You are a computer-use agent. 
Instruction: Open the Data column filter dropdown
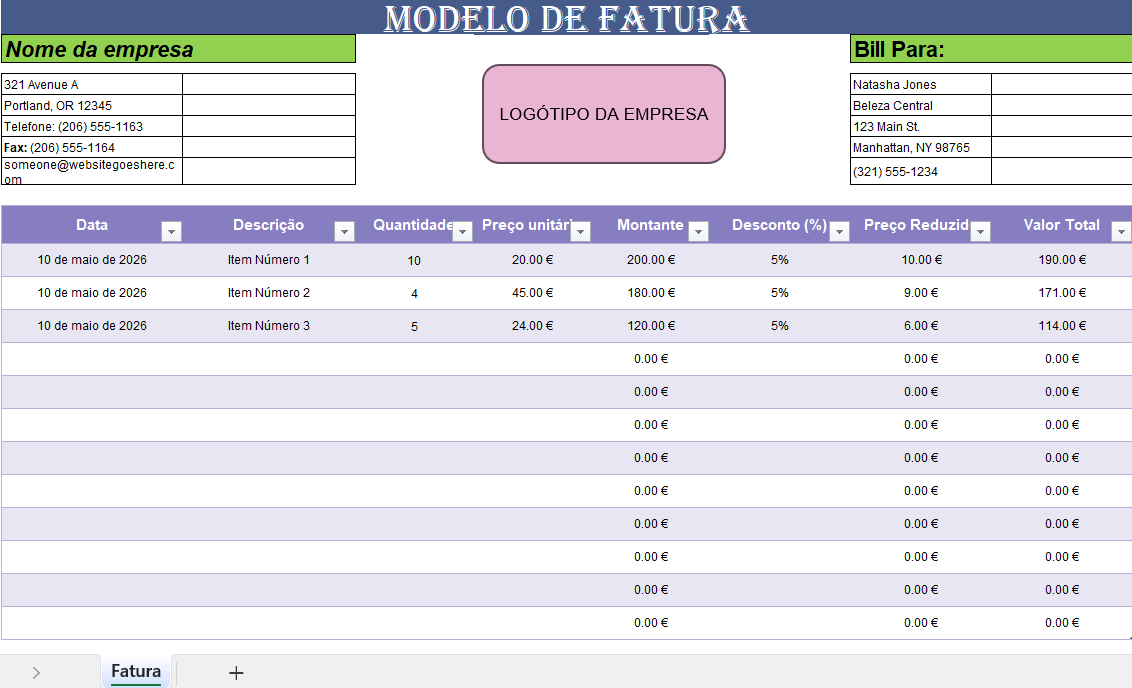171,230
